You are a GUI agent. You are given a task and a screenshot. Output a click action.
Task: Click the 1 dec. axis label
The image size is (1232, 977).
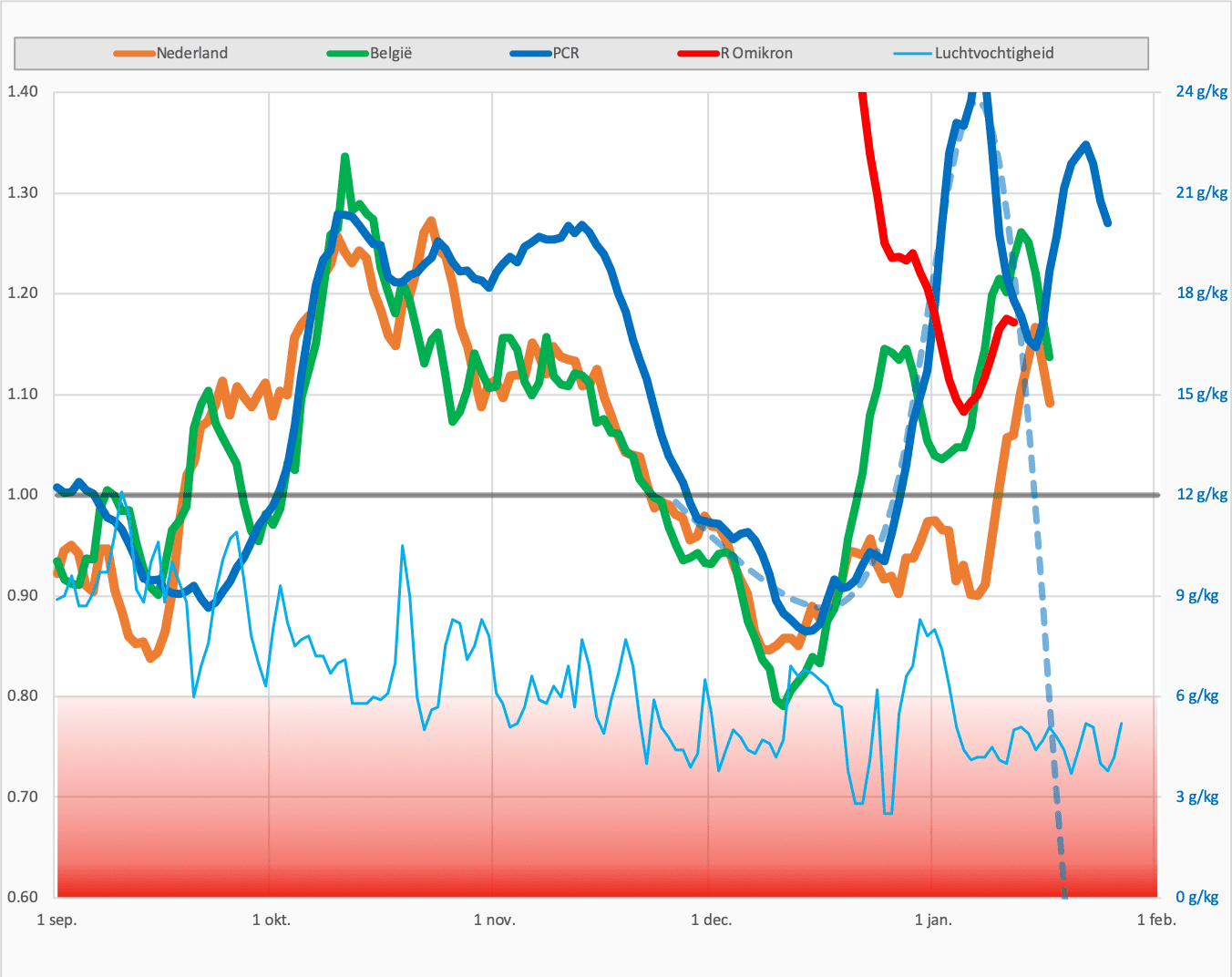[711, 920]
